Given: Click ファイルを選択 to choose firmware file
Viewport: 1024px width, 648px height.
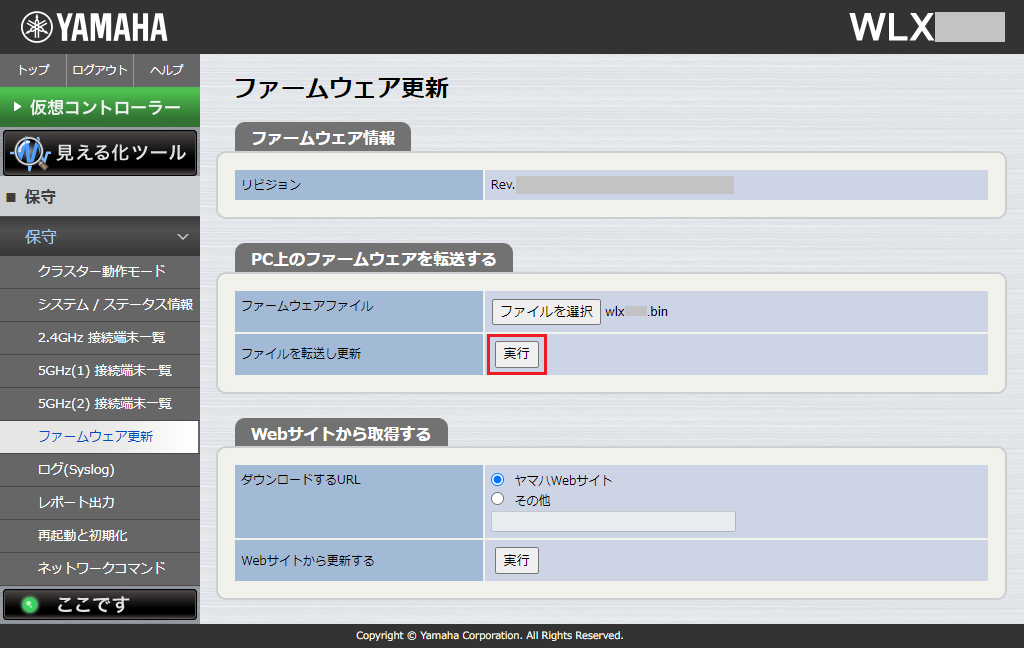Looking at the screenshot, I should tap(544, 311).
